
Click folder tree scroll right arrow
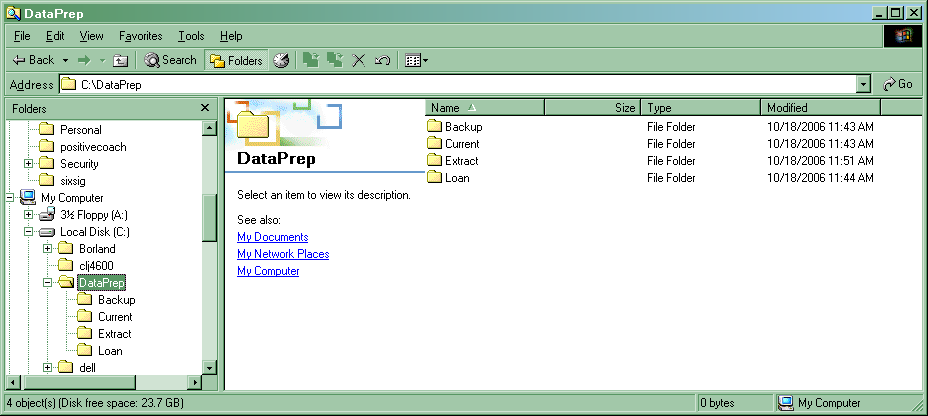click(x=195, y=382)
